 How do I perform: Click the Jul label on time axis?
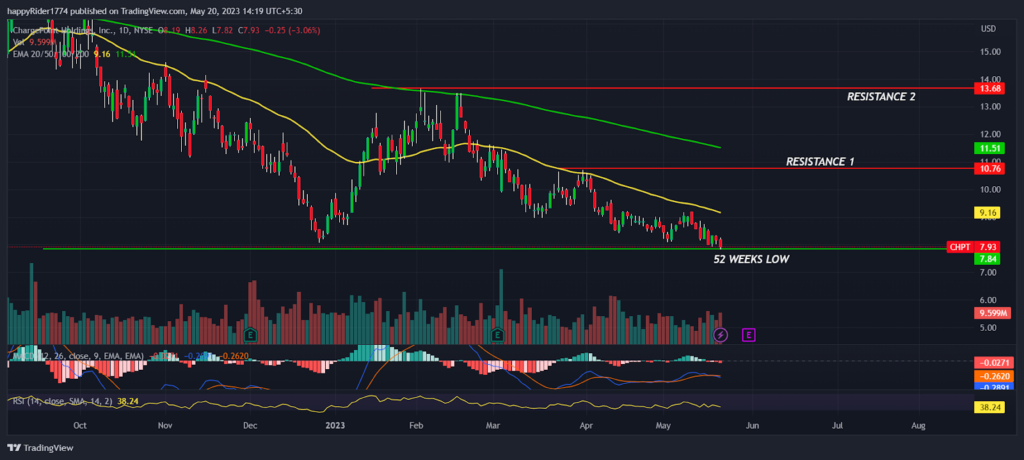[837, 425]
